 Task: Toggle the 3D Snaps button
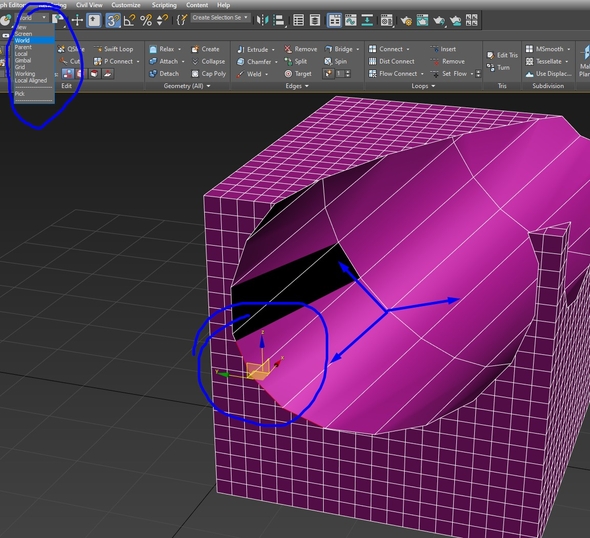point(112,20)
